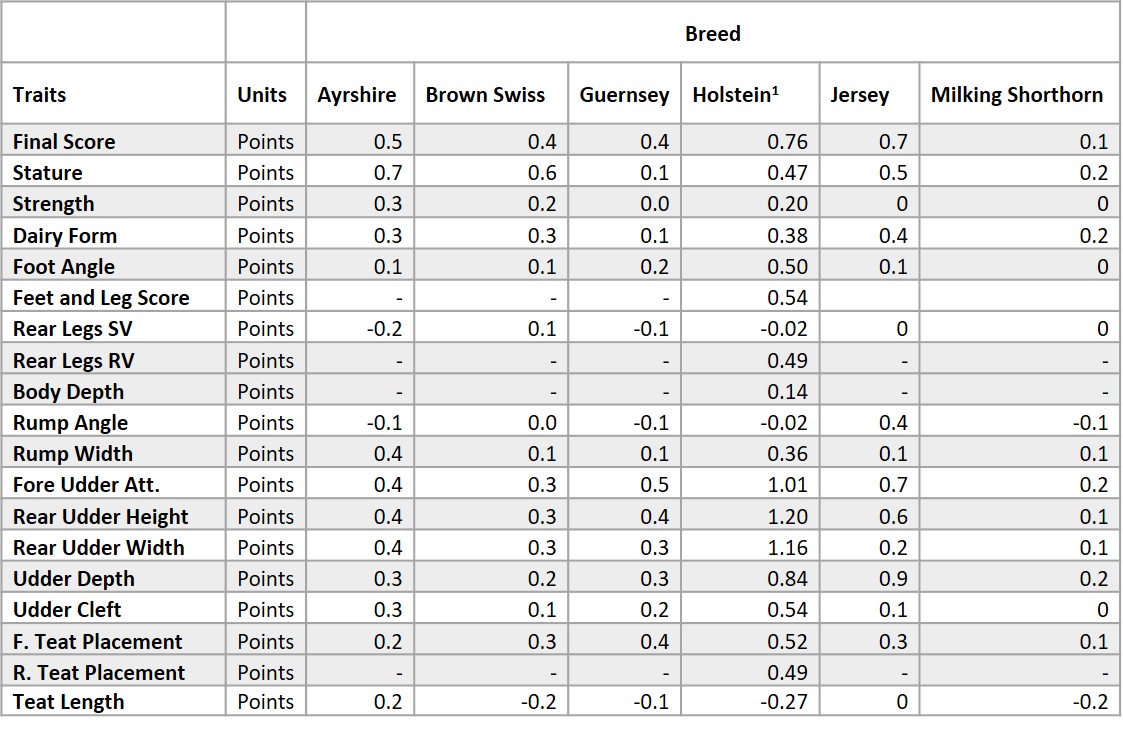
Task: Select the Teat Length row label
Action: 68,702
